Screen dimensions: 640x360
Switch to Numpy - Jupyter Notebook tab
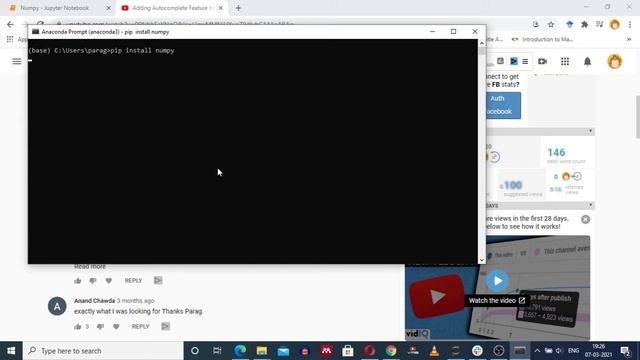coord(55,8)
